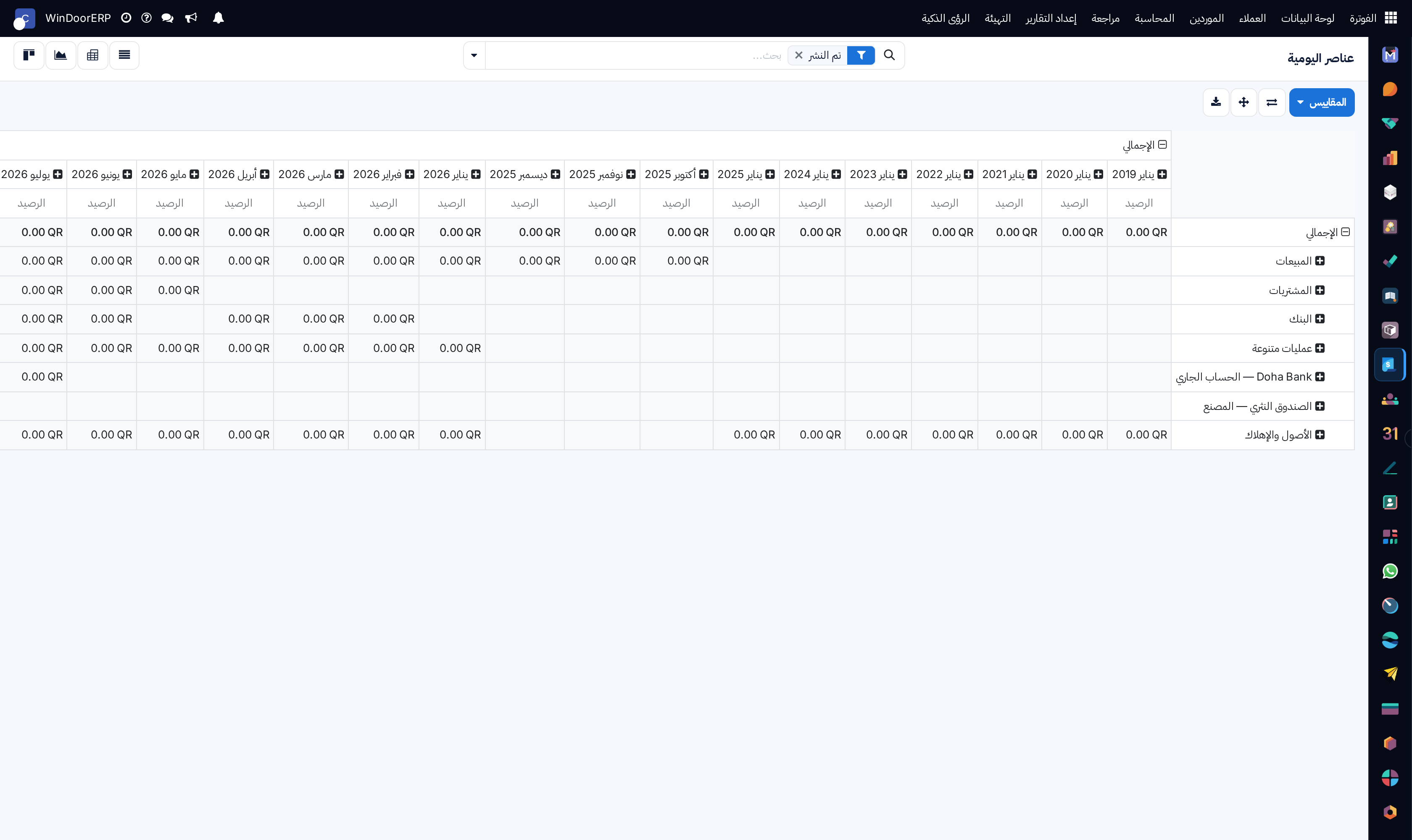
Task: Open the calendar 31 app in sidebar
Action: pyautogui.click(x=1390, y=433)
